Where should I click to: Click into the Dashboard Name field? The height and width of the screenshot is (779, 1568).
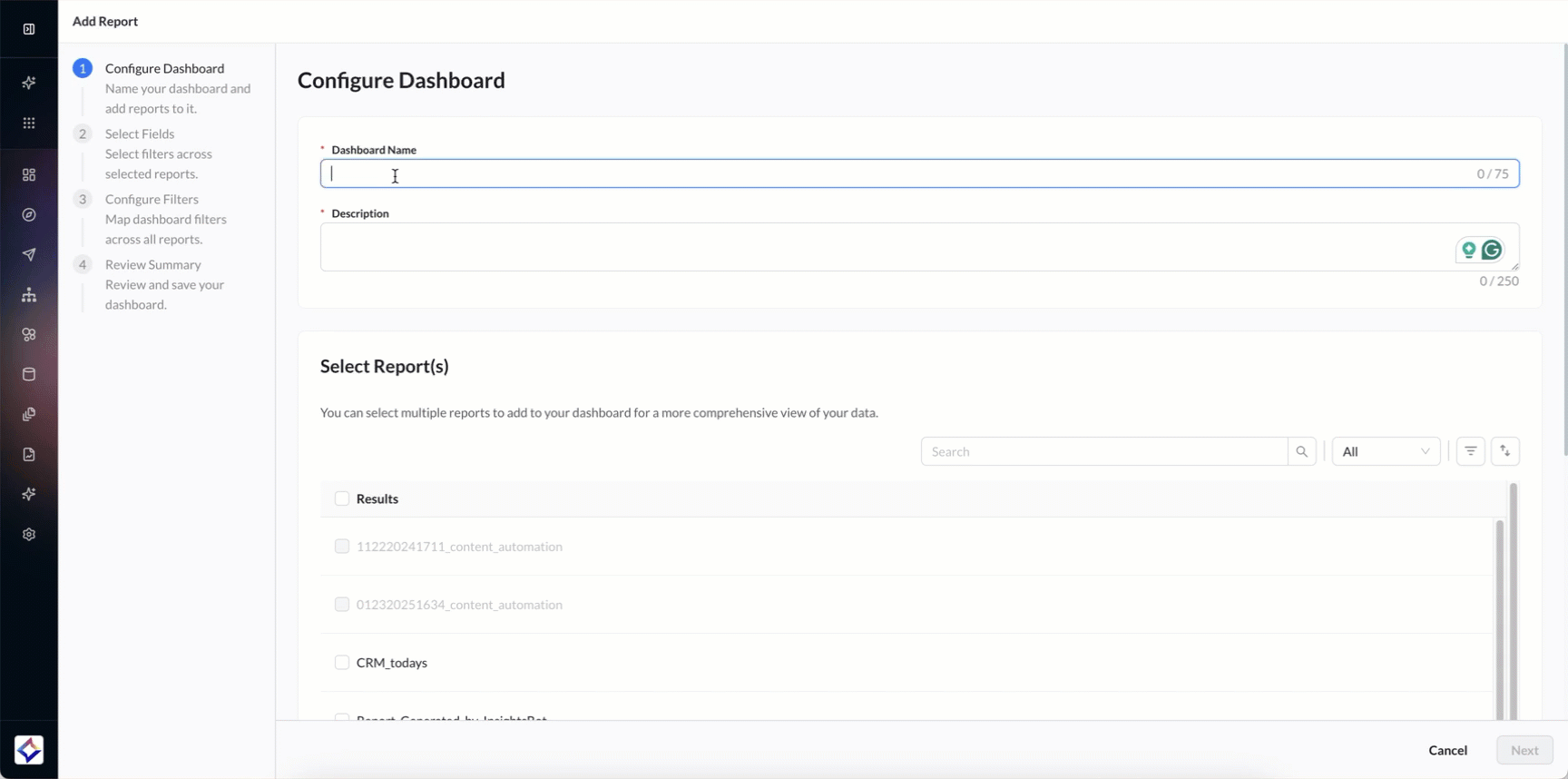[x=898, y=173]
